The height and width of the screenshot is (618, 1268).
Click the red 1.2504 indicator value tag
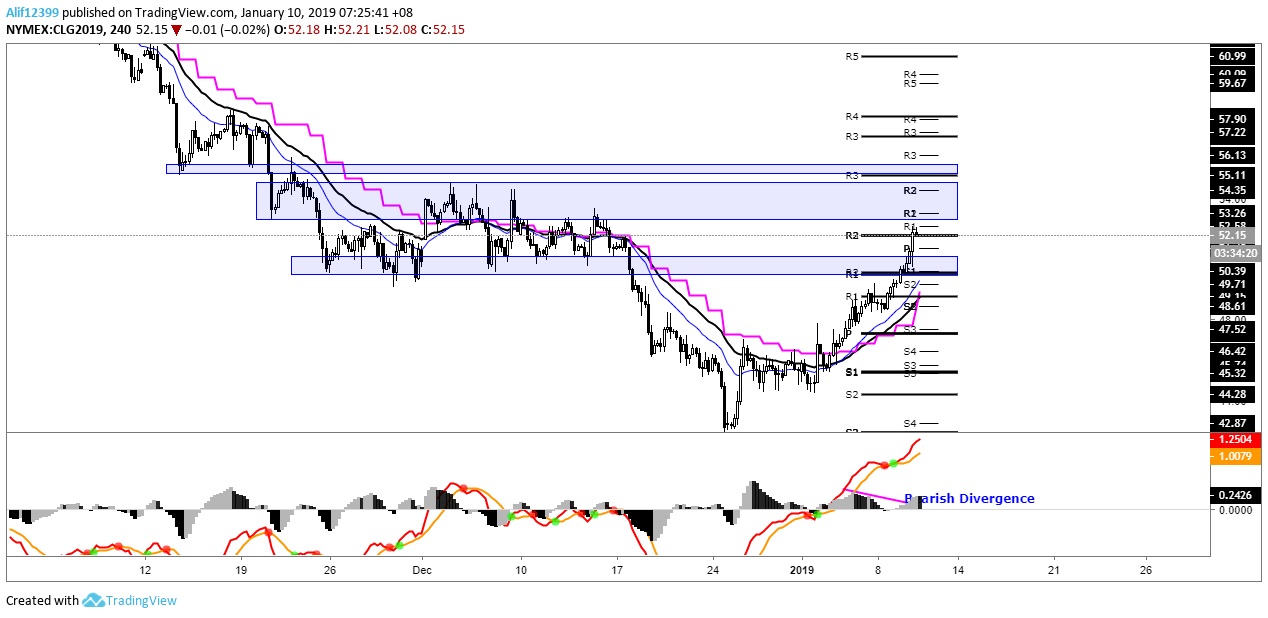tap(1234, 440)
